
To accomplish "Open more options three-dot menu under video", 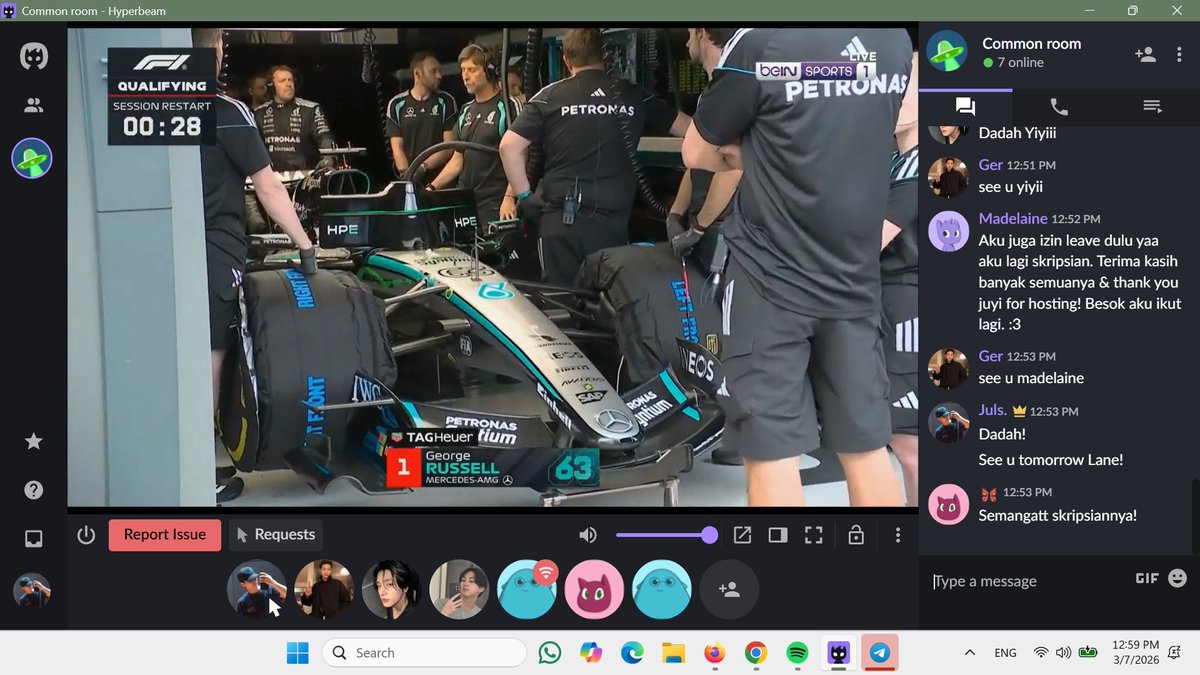I will point(898,535).
